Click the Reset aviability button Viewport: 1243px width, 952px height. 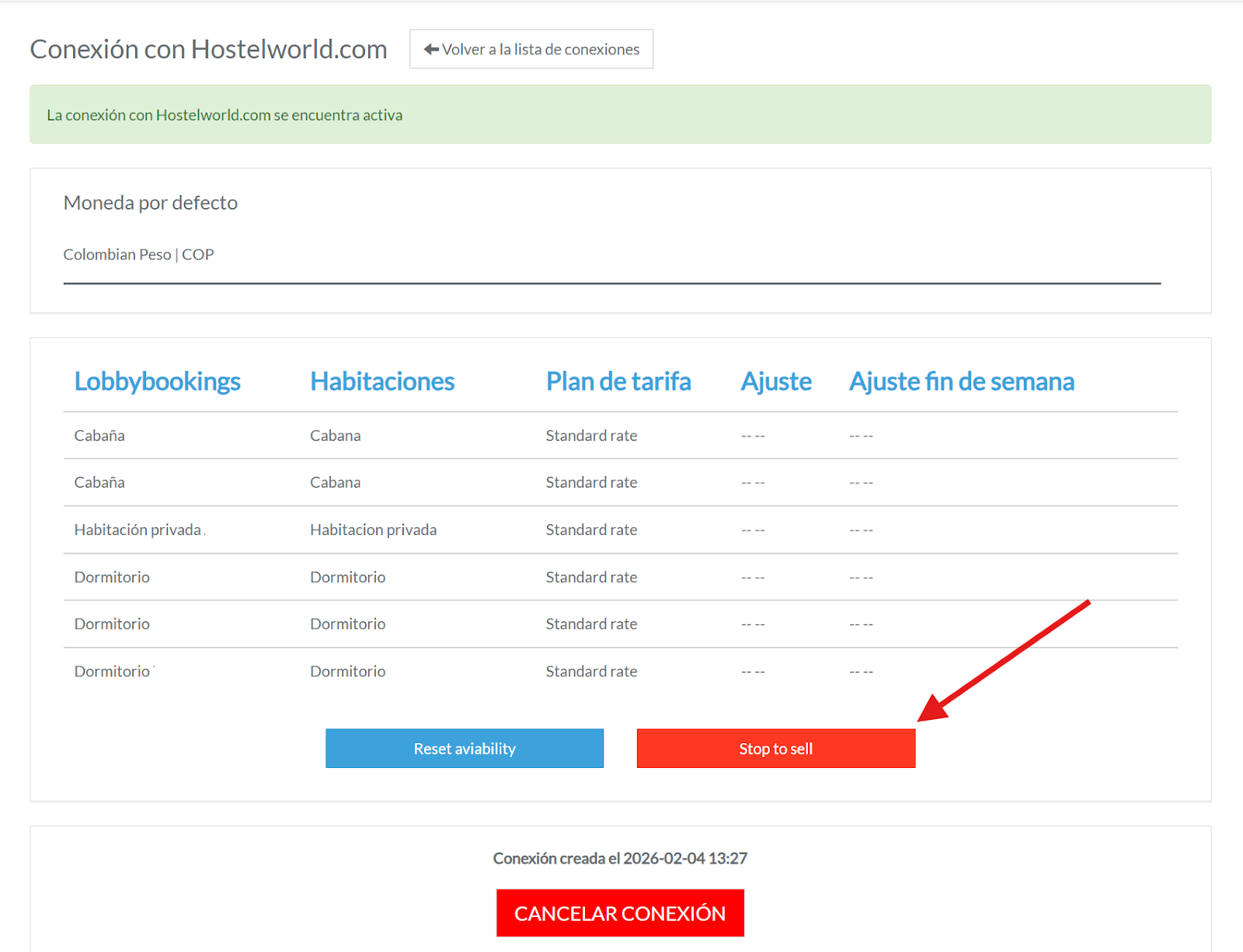(464, 749)
